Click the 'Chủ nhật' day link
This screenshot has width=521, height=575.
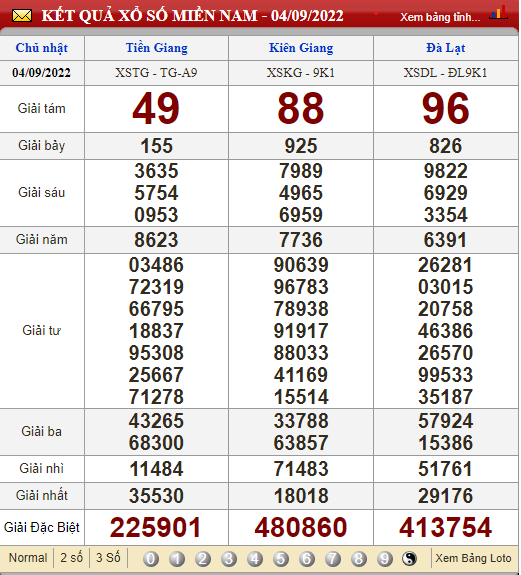(42, 48)
